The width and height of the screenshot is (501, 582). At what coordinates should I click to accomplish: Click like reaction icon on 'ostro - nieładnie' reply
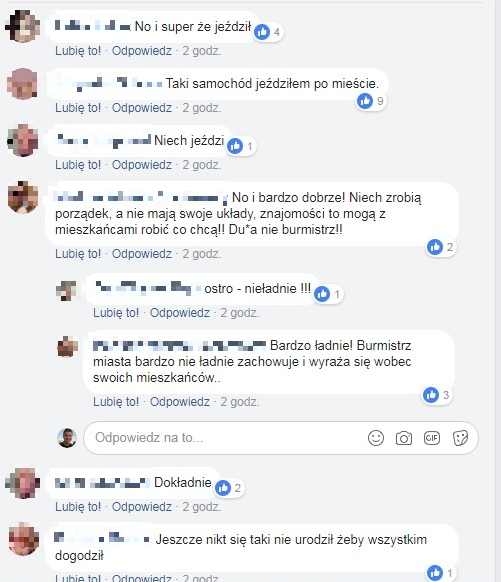[322, 294]
